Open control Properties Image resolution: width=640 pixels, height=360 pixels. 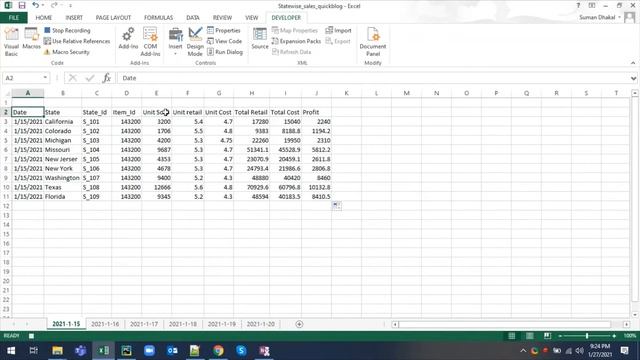point(224,31)
